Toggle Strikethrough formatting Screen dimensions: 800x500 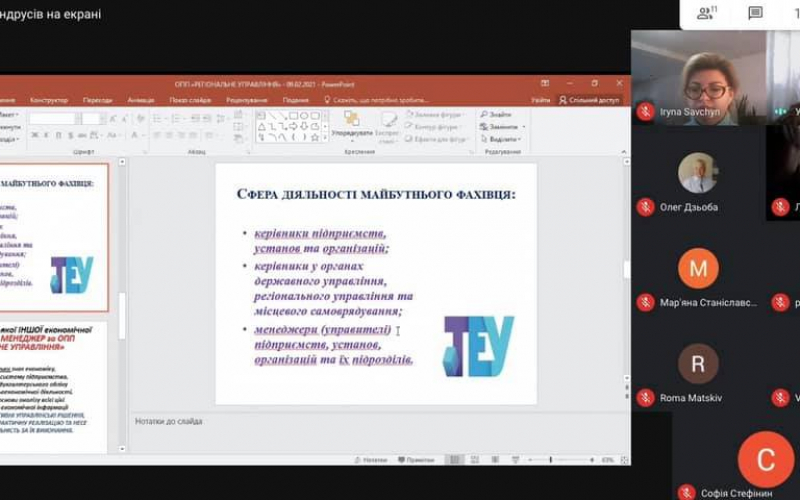tap(82, 135)
